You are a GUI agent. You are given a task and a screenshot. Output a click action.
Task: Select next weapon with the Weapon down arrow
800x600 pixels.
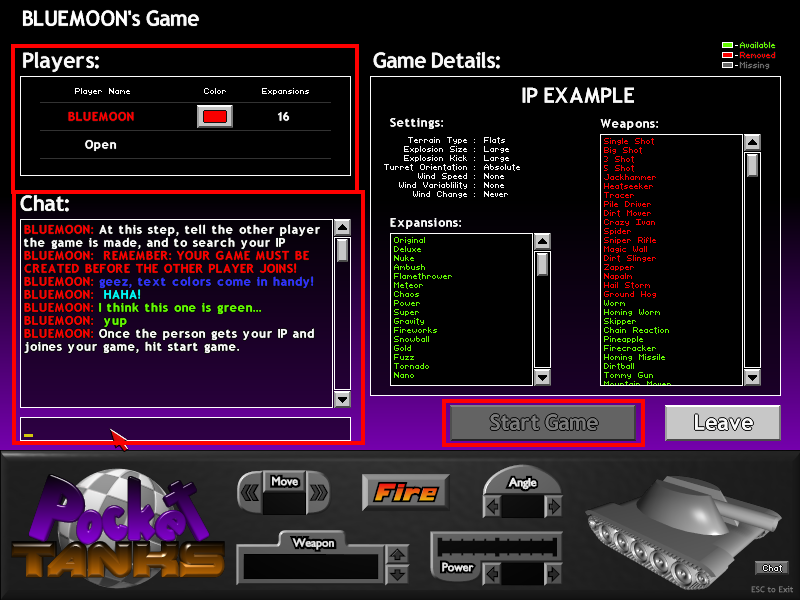tap(397, 574)
